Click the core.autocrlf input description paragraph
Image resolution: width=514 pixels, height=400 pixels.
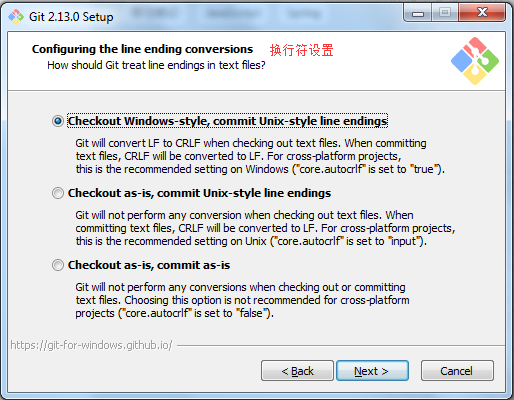pos(265,228)
